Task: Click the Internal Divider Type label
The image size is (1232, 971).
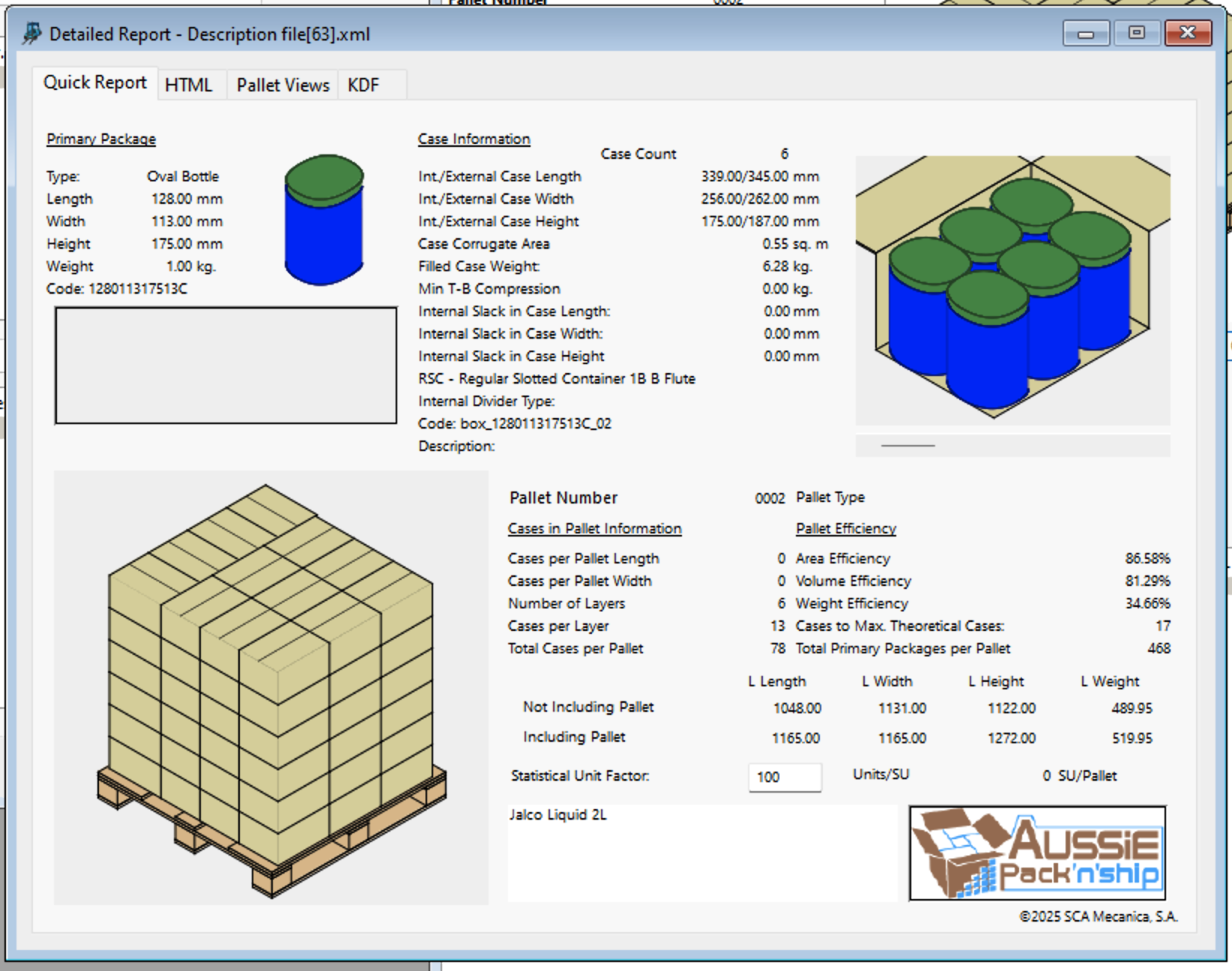Action: [486, 401]
